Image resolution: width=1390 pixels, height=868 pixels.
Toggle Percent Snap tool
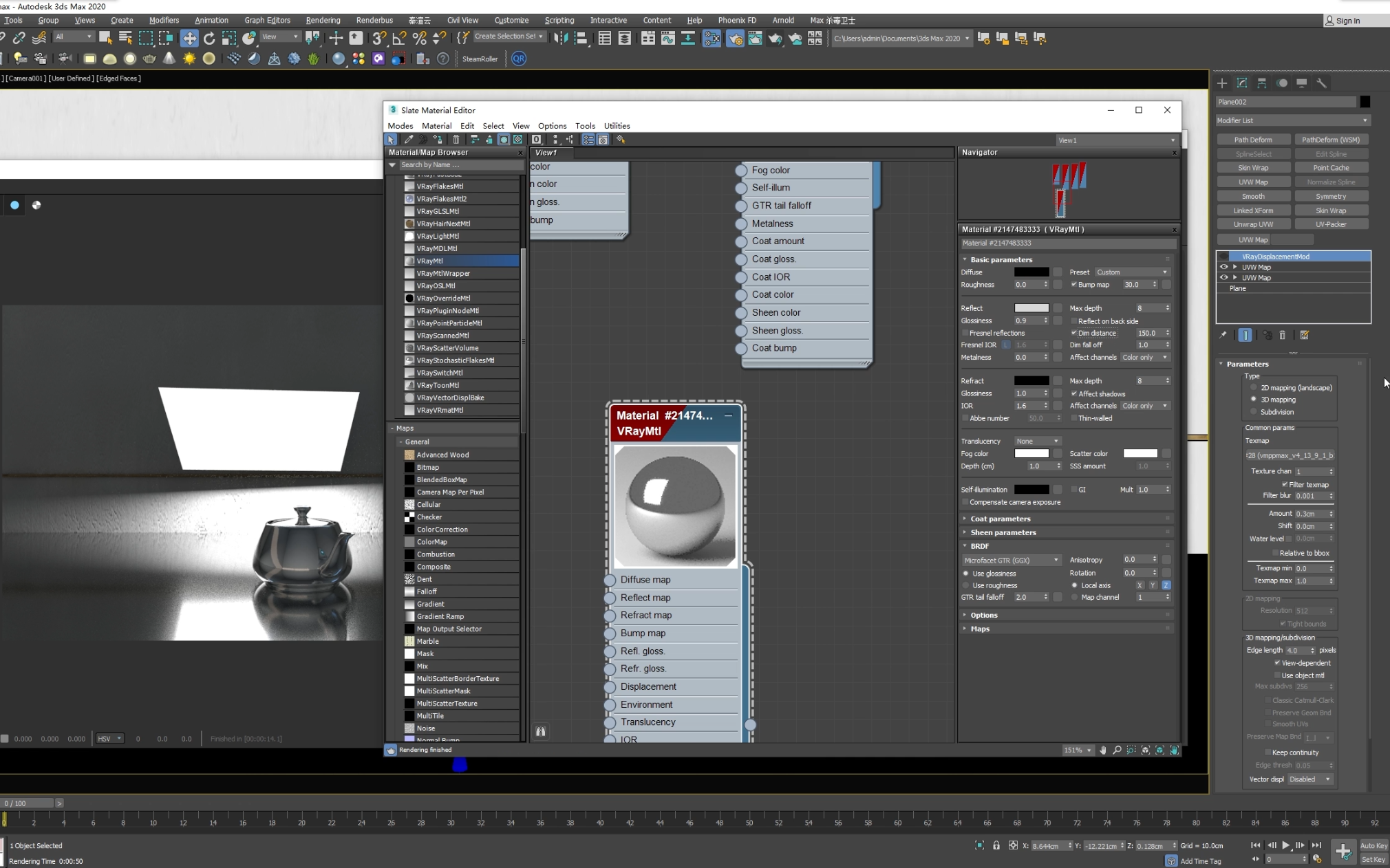(419, 38)
